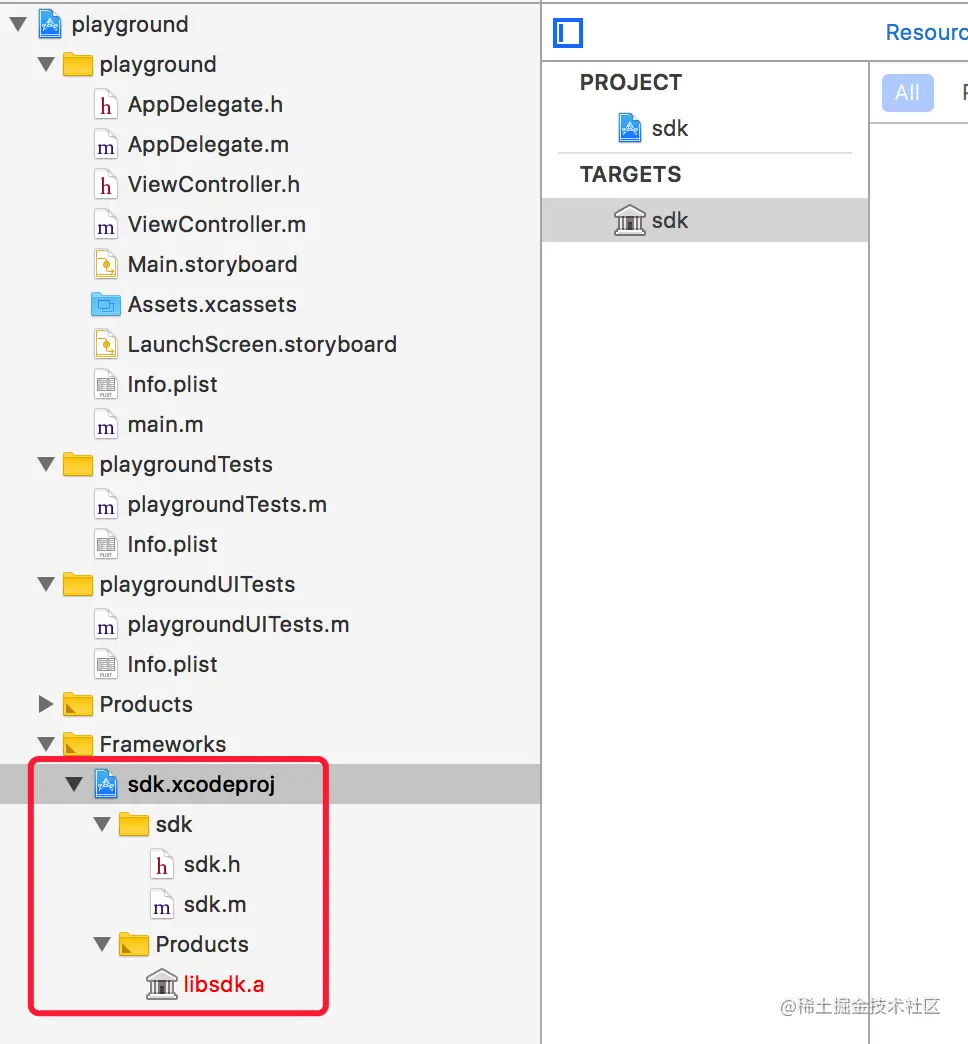Viewport: 968px width, 1044px height.
Task: Click the playgroundTests folder icon
Action: click(x=77, y=464)
